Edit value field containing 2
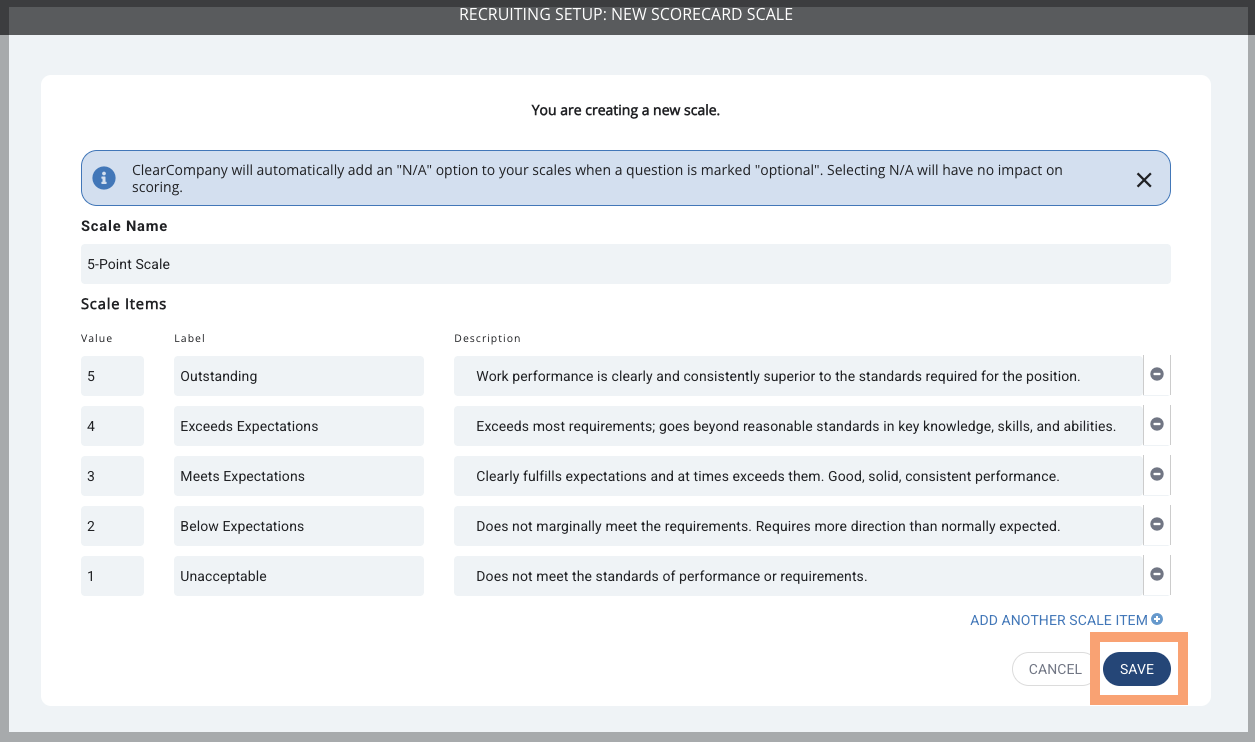 click(112, 526)
